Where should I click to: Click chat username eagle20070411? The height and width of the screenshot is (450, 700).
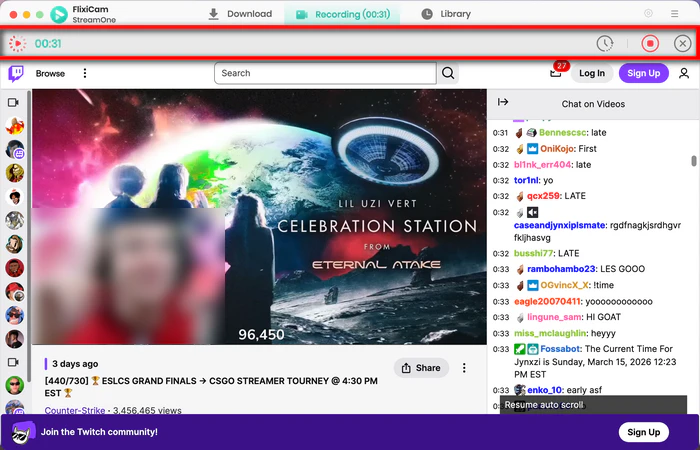tap(547, 301)
